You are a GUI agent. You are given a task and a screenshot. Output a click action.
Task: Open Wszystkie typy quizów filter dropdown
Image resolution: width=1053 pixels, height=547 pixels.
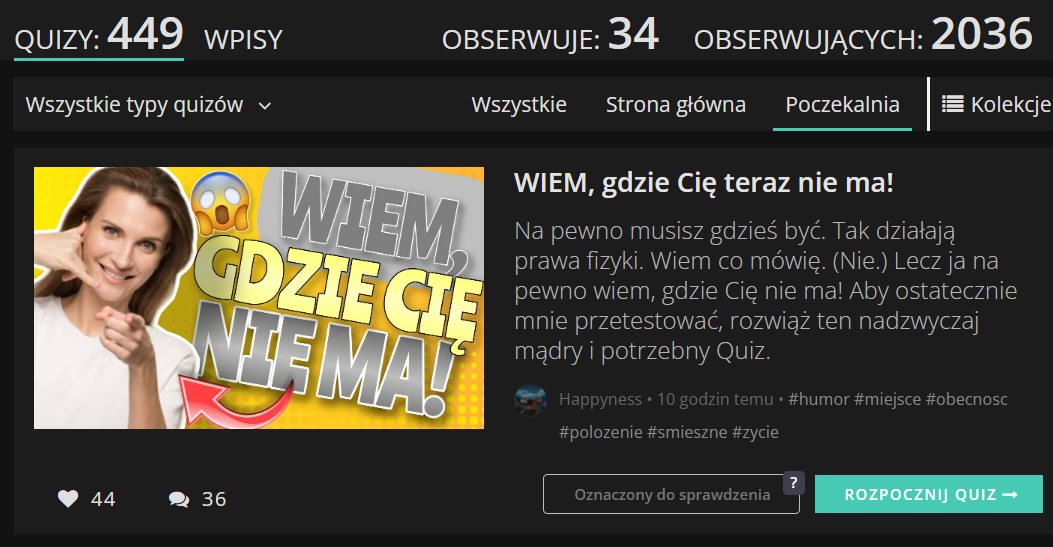(148, 105)
